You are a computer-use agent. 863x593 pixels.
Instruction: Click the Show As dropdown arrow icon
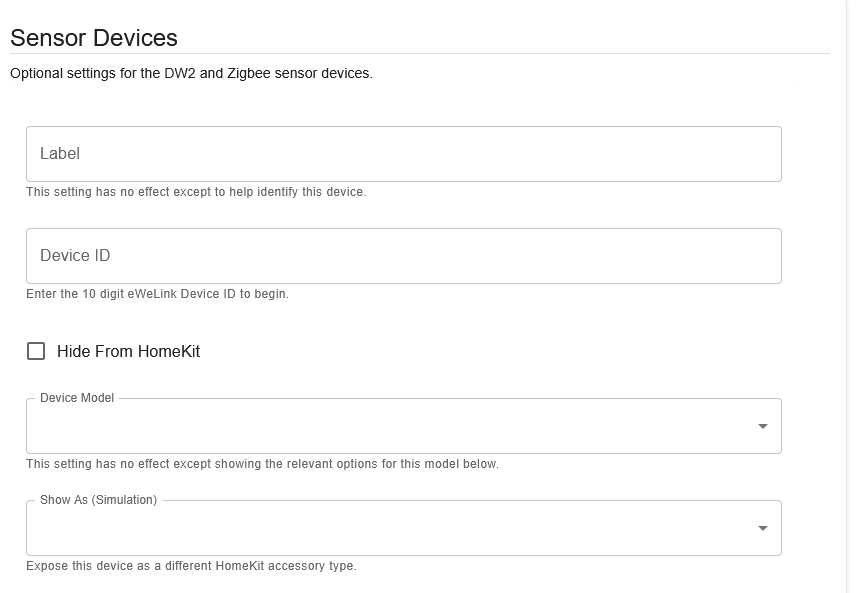[x=763, y=529]
